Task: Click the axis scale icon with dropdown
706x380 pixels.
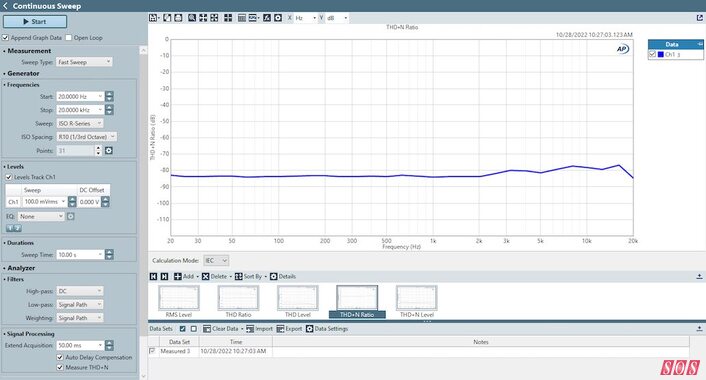Action: 254,18
